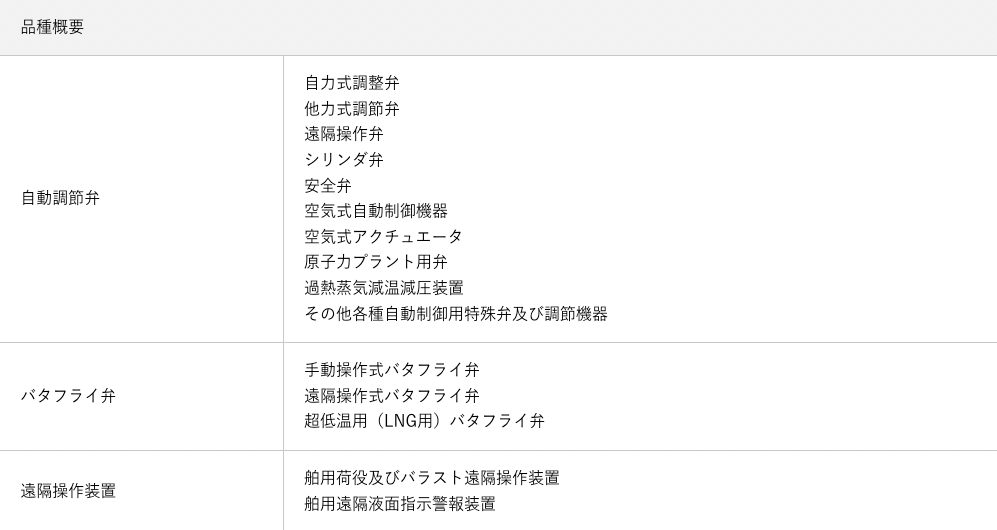Click その他各種自動制御用特殊弁及び調節機器 line
997x530 pixels.
(456, 314)
